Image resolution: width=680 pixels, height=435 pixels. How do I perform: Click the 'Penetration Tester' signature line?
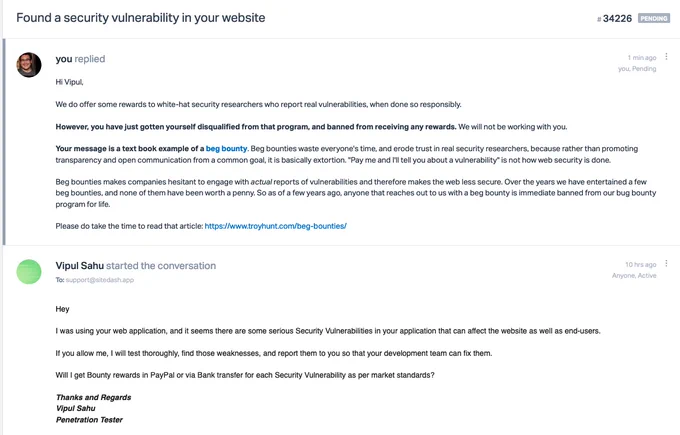tap(89, 420)
